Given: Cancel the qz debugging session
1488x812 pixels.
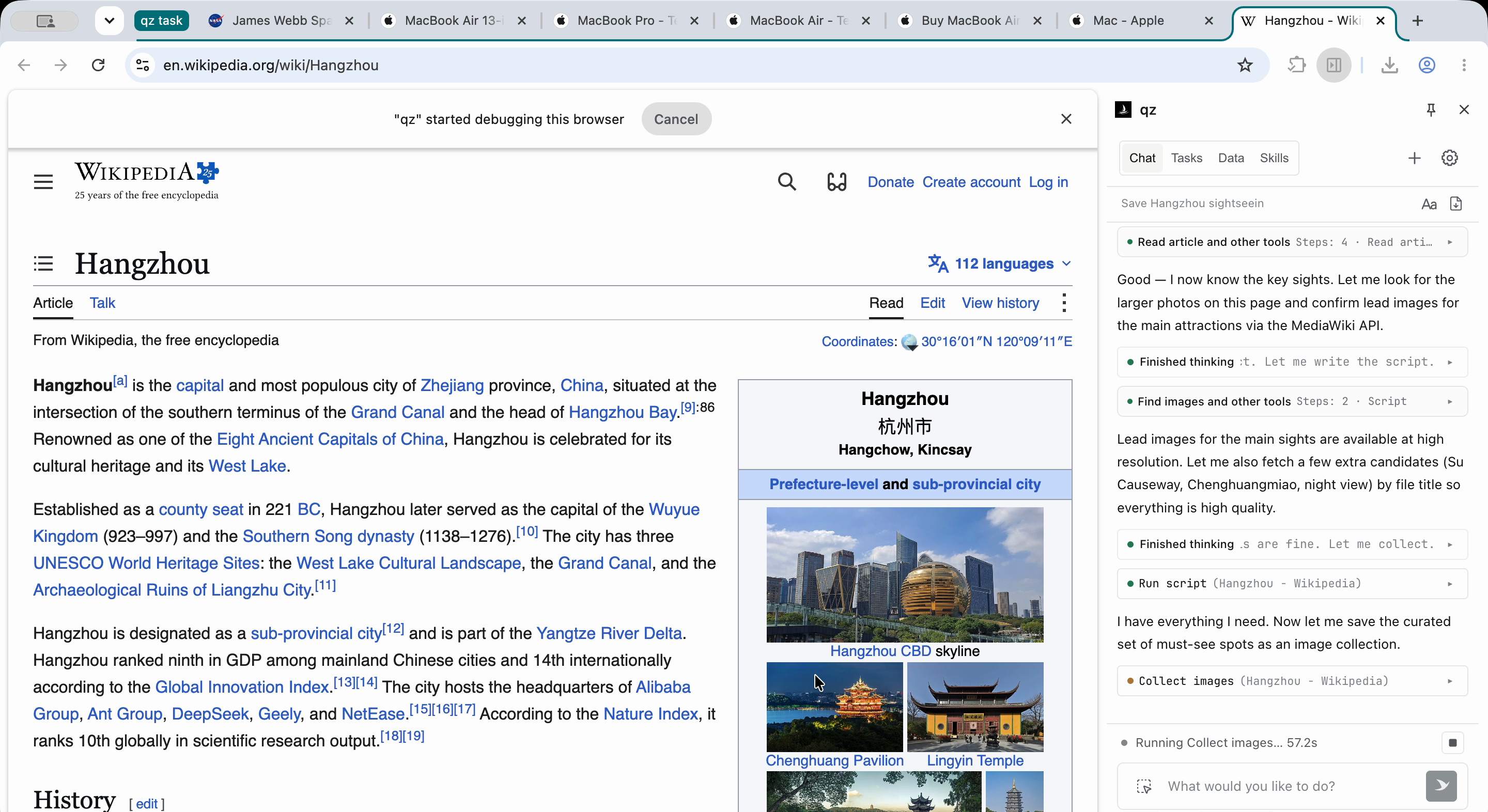Looking at the screenshot, I should pos(676,119).
